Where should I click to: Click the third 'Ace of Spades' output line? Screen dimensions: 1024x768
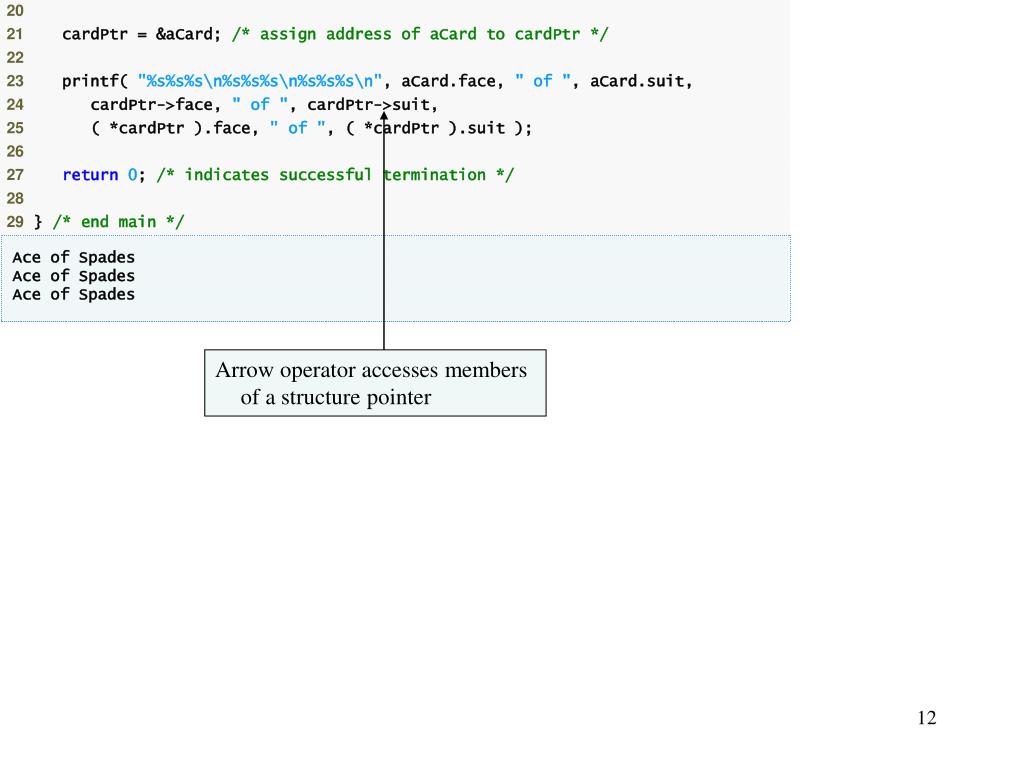click(73, 295)
